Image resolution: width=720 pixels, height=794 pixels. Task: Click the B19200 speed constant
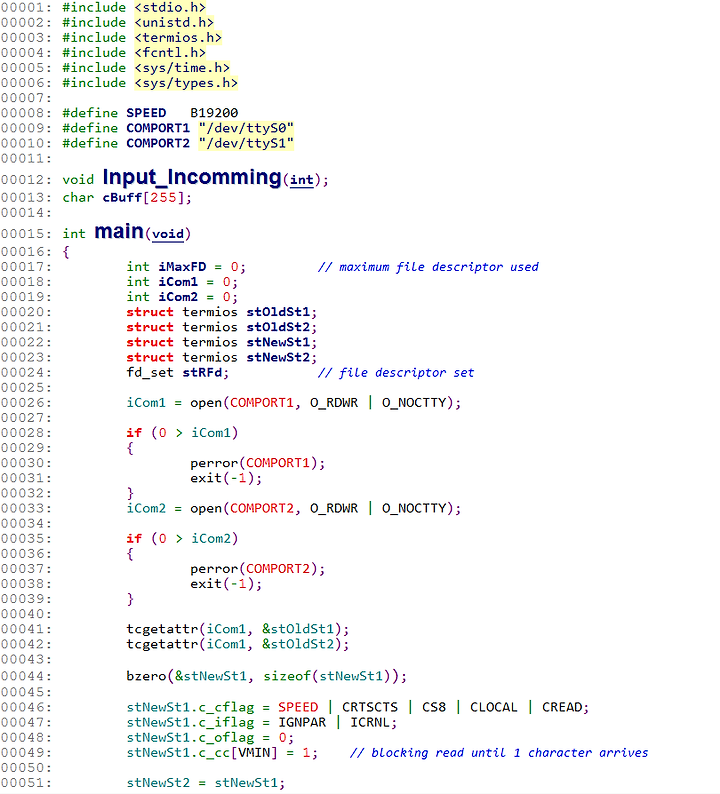click(x=214, y=113)
